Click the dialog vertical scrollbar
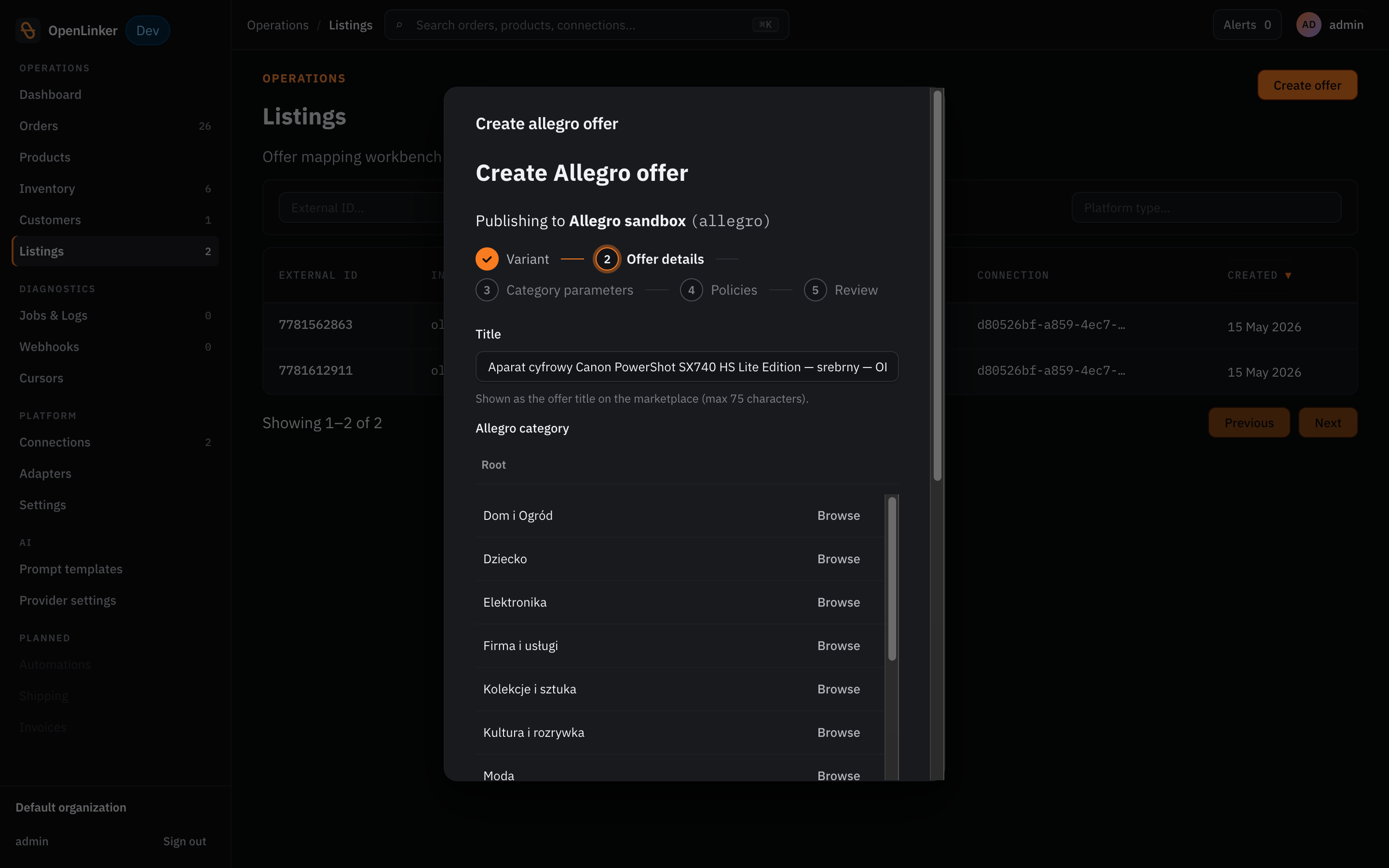This screenshot has height=868, width=1389. (937, 286)
